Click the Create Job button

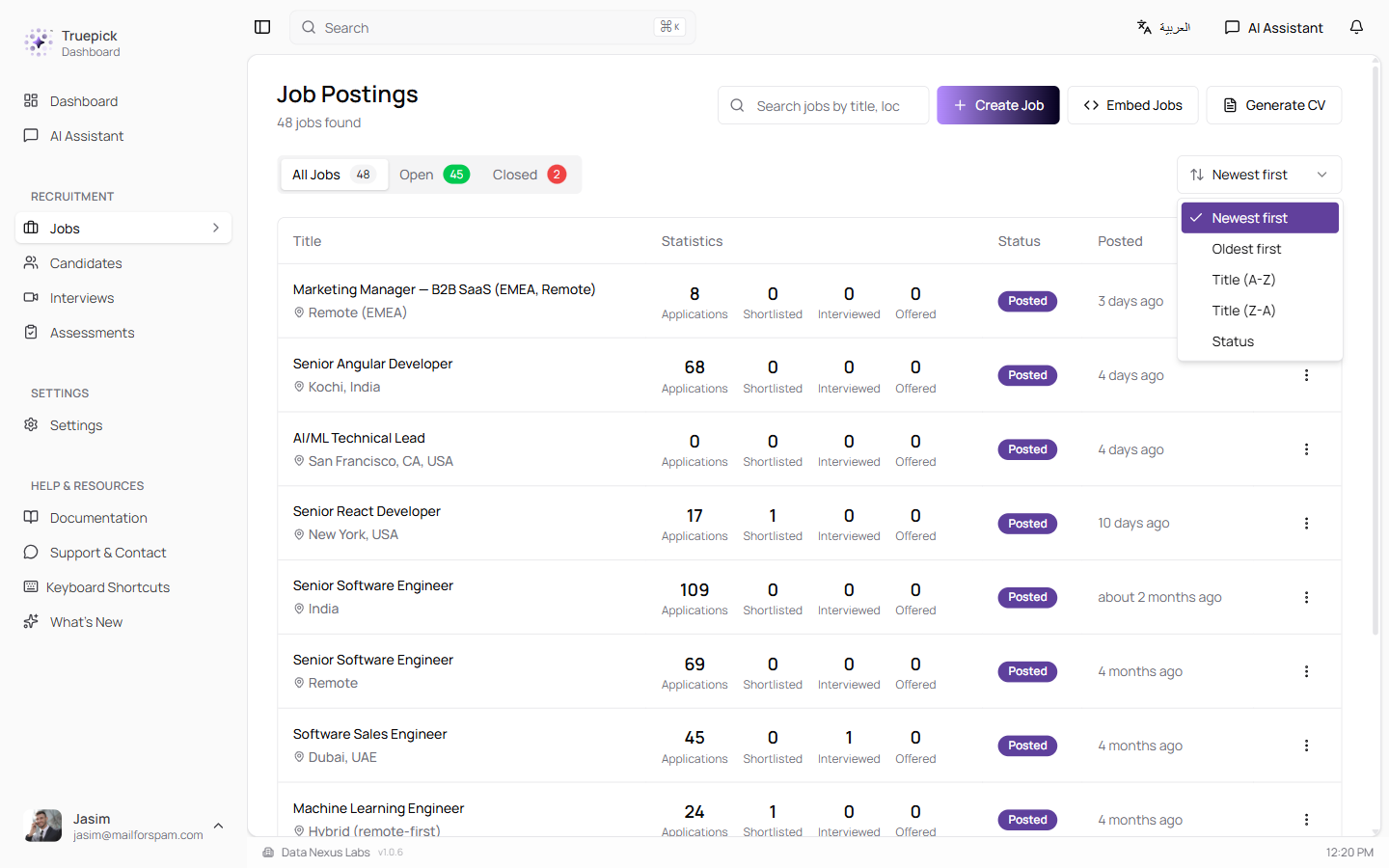pos(997,105)
